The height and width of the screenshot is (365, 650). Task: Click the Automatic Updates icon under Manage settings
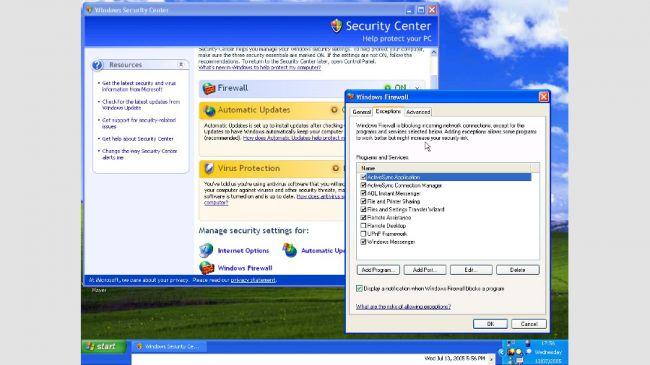[x=289, y=250]
